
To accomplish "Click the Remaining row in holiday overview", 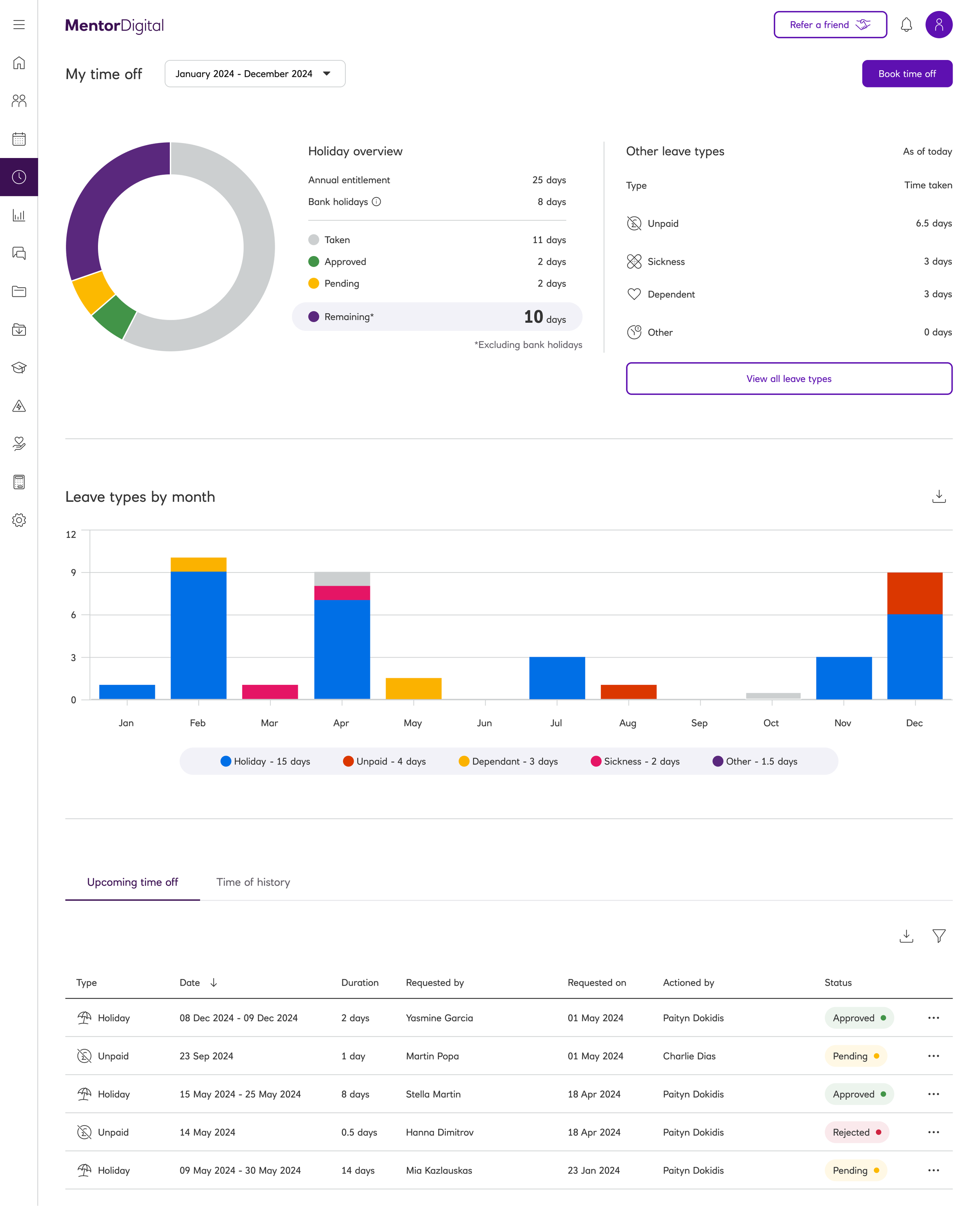I will coord(437,317).
